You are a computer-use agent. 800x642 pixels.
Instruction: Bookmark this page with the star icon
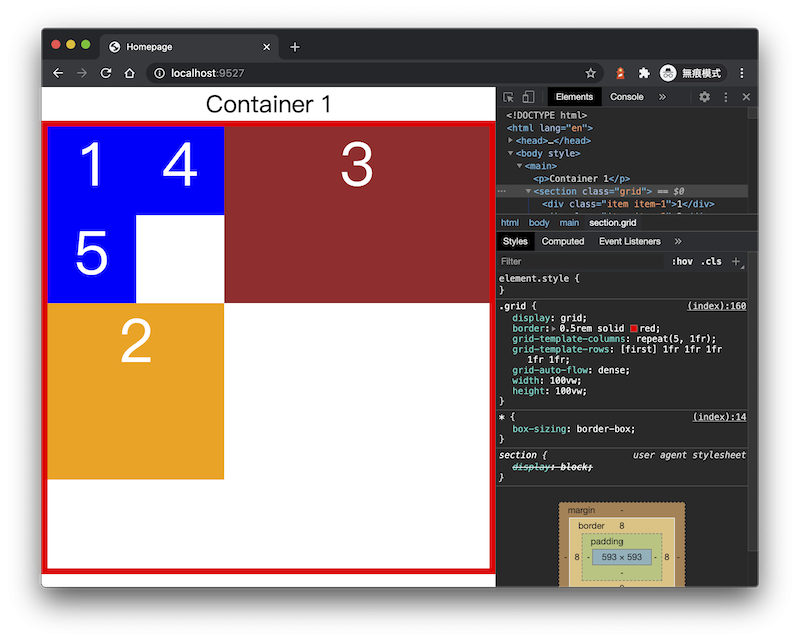click(590, 73)
